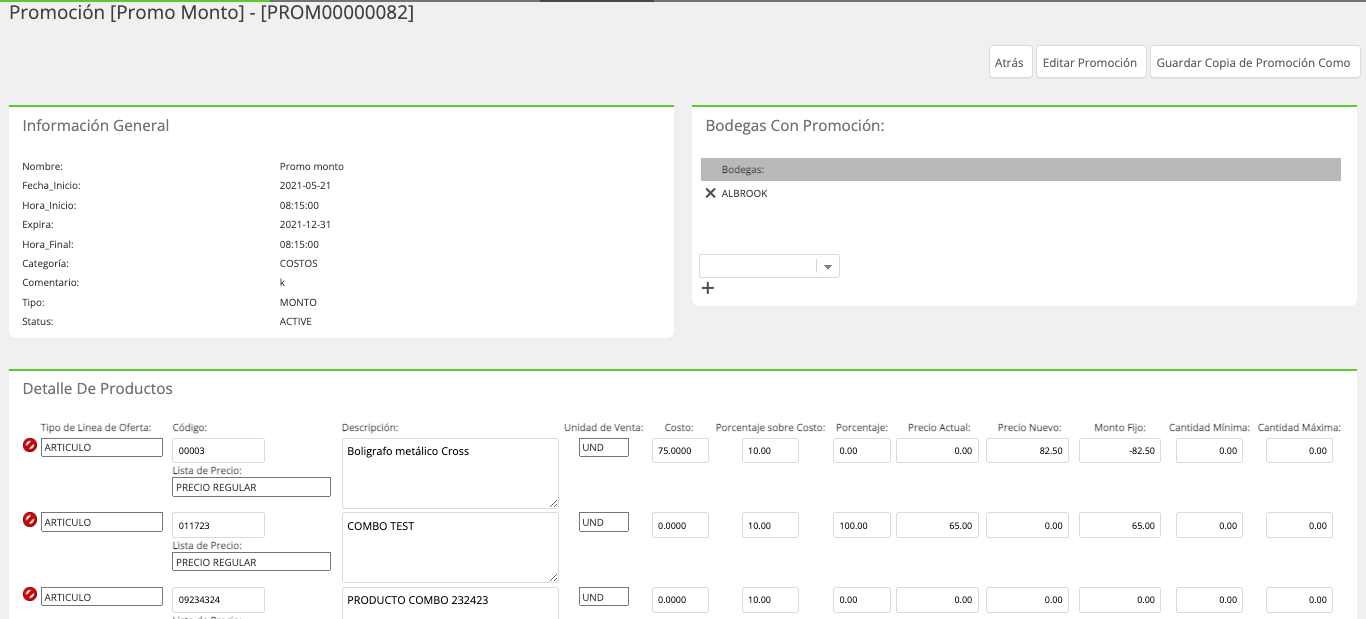This screenshot has width=1366, height=619.
Task: Remove the ALBROOK warehouse with X icon
Action: [x=710, y=193]
